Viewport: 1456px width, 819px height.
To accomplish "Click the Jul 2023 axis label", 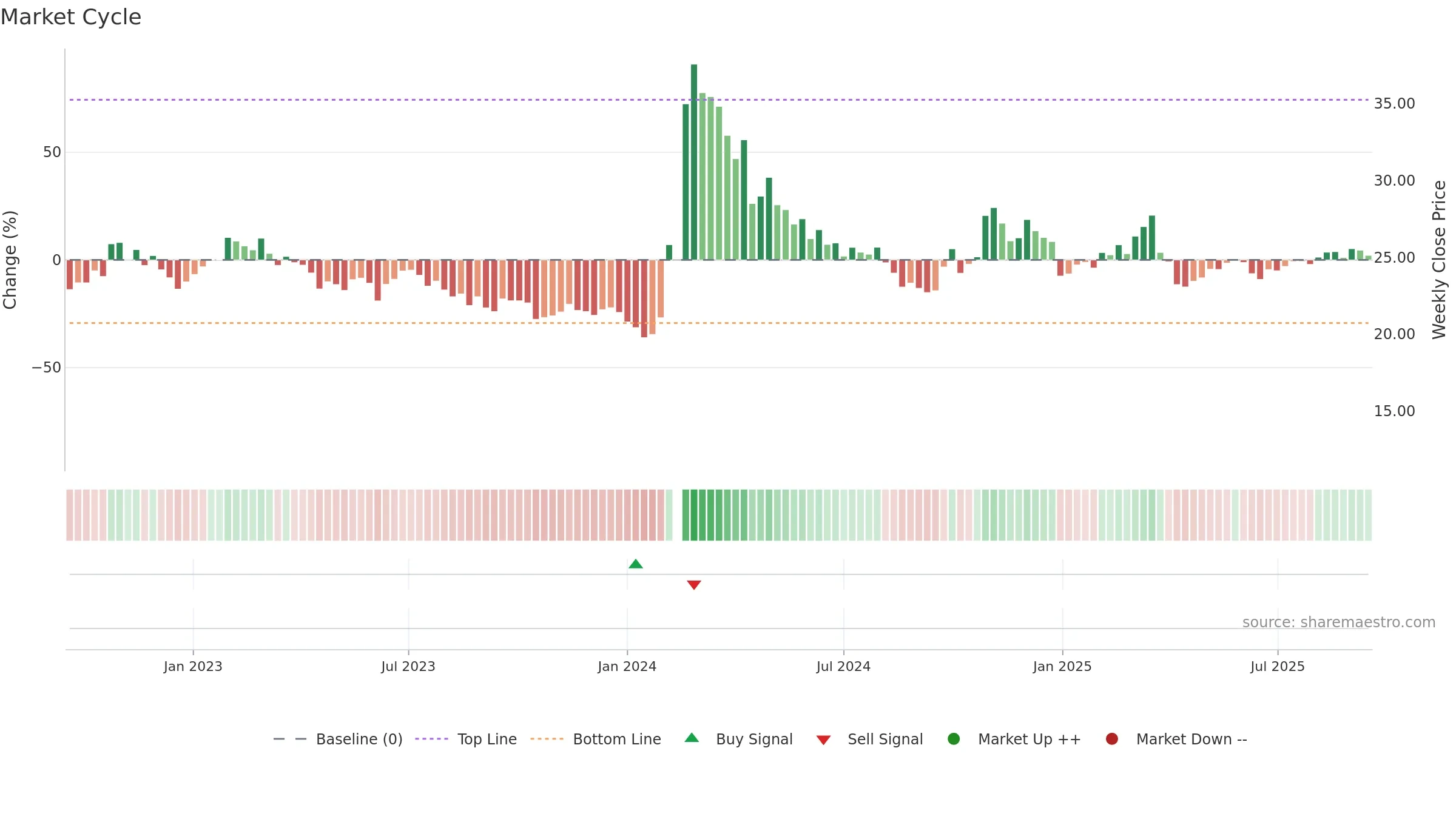I will [408, 667].
